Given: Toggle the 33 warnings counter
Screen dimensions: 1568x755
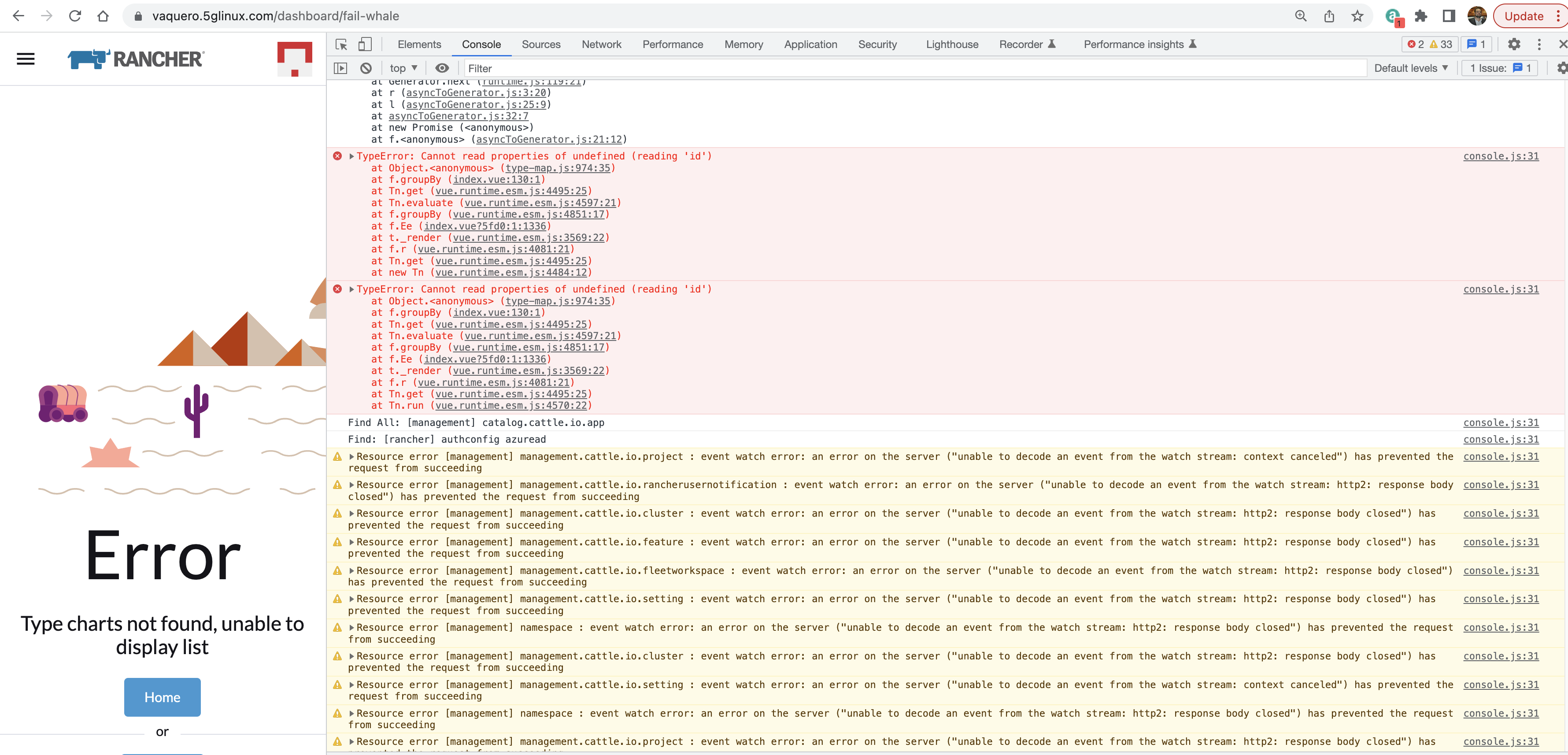Looking at the screenshot, I should tap(1441, 44).
